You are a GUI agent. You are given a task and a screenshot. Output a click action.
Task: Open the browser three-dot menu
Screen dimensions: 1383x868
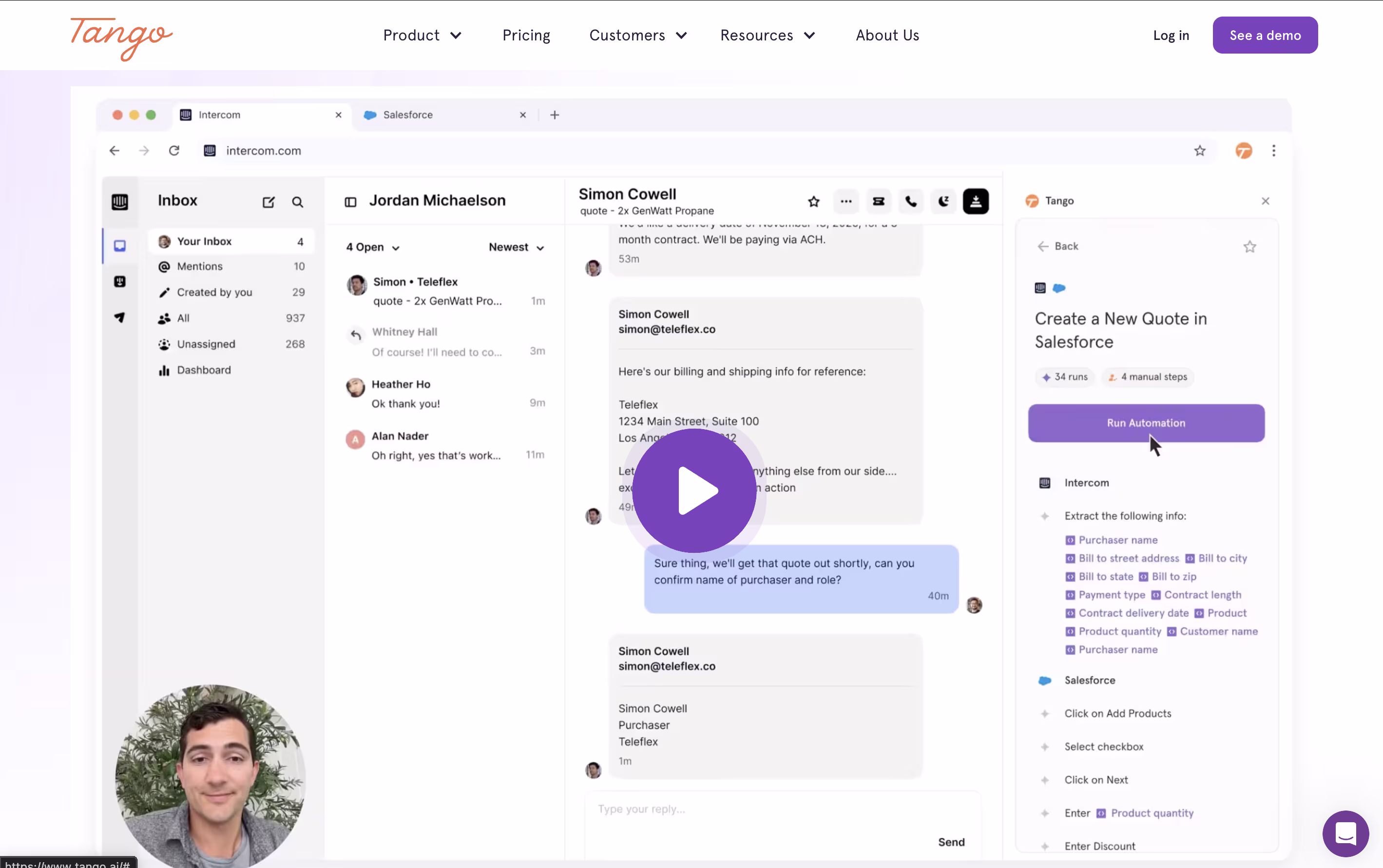(x=1273, y=151)
